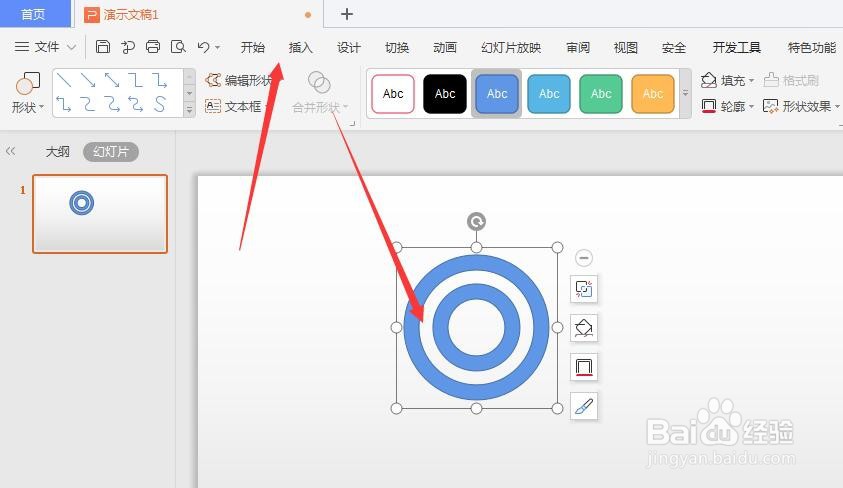The width and height of the screenshot is (843, 488).
Task: Apply the black Abc shape style
Action: 445,94
